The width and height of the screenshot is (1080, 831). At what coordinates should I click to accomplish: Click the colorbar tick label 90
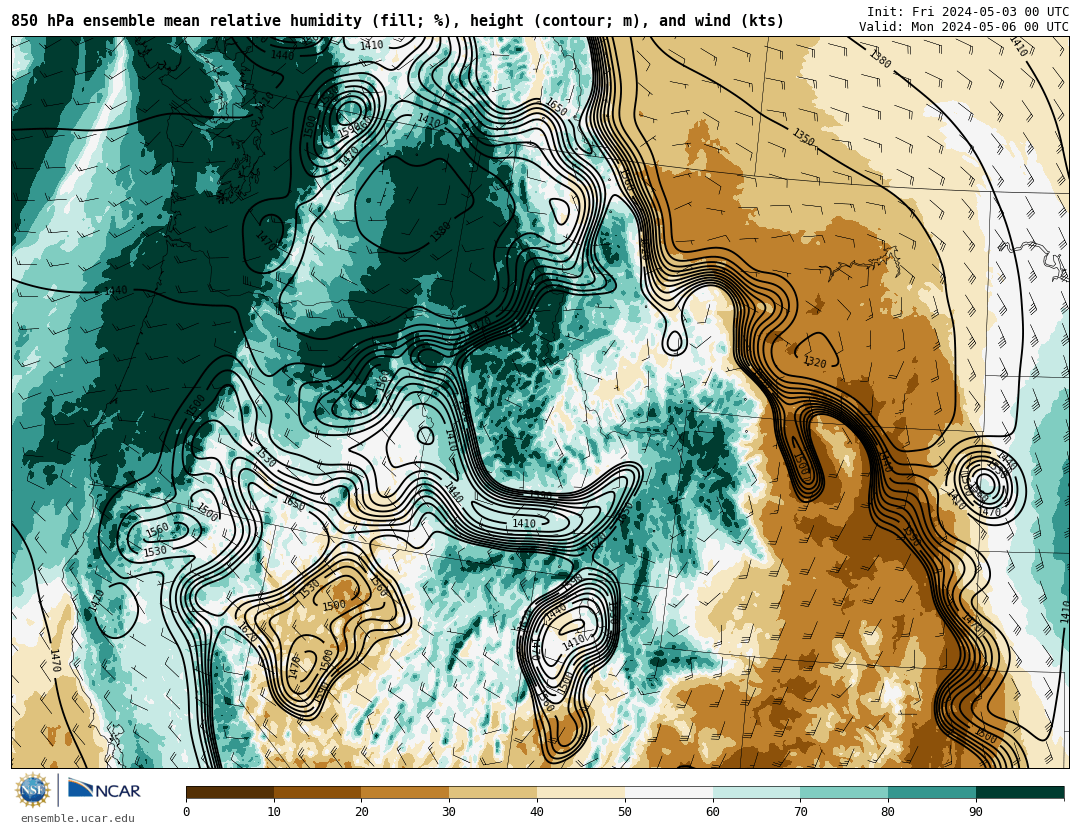(976, 812)
